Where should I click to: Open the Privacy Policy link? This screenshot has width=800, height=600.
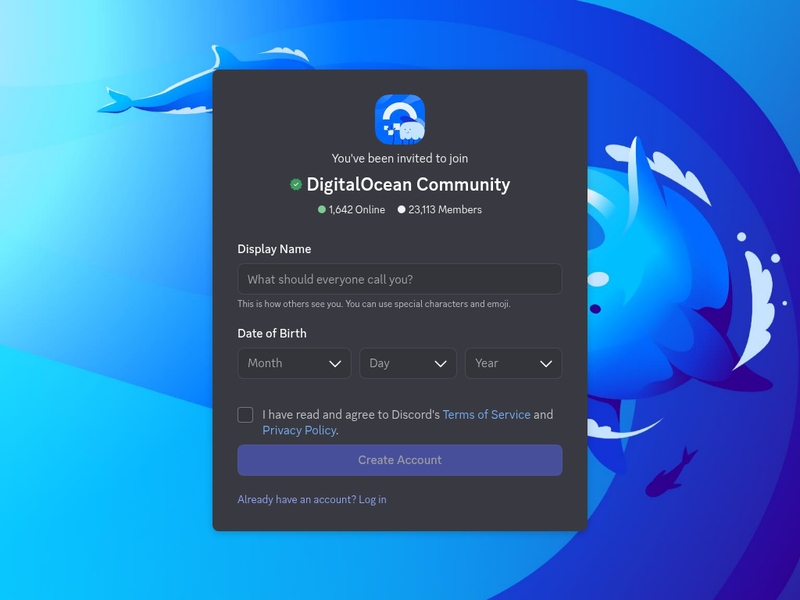tap(299, 431)
